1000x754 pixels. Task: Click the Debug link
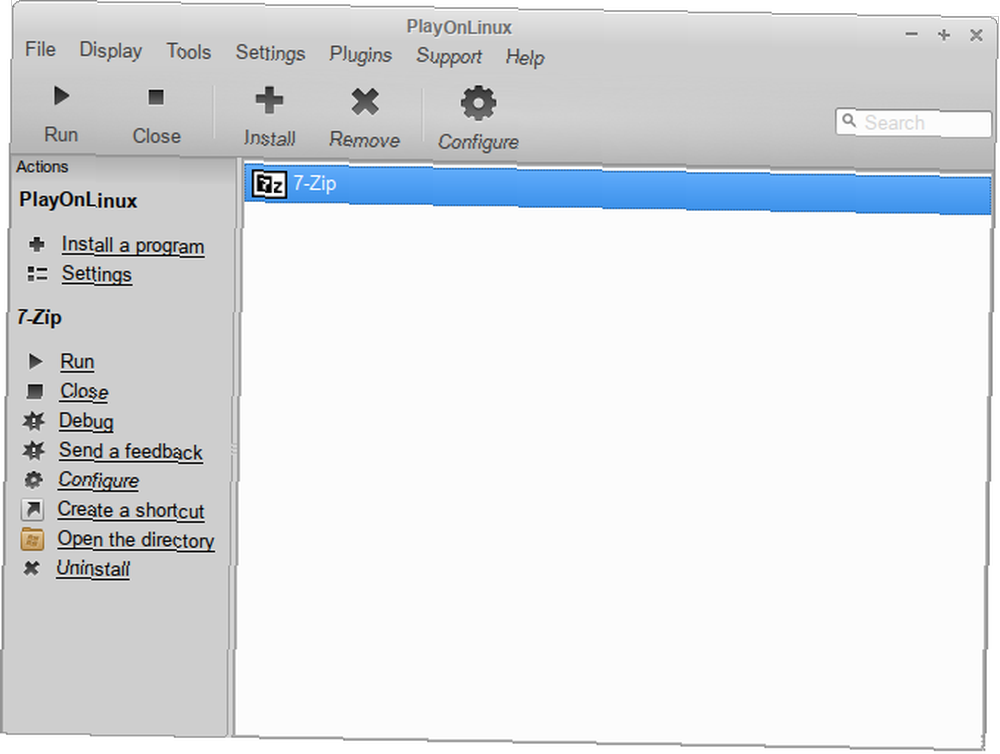86,422
